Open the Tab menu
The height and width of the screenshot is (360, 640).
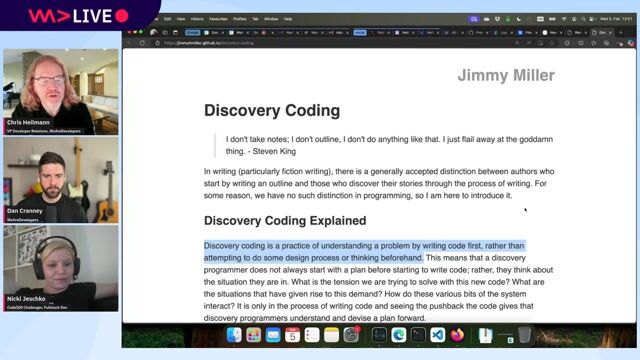pos(255,19)
